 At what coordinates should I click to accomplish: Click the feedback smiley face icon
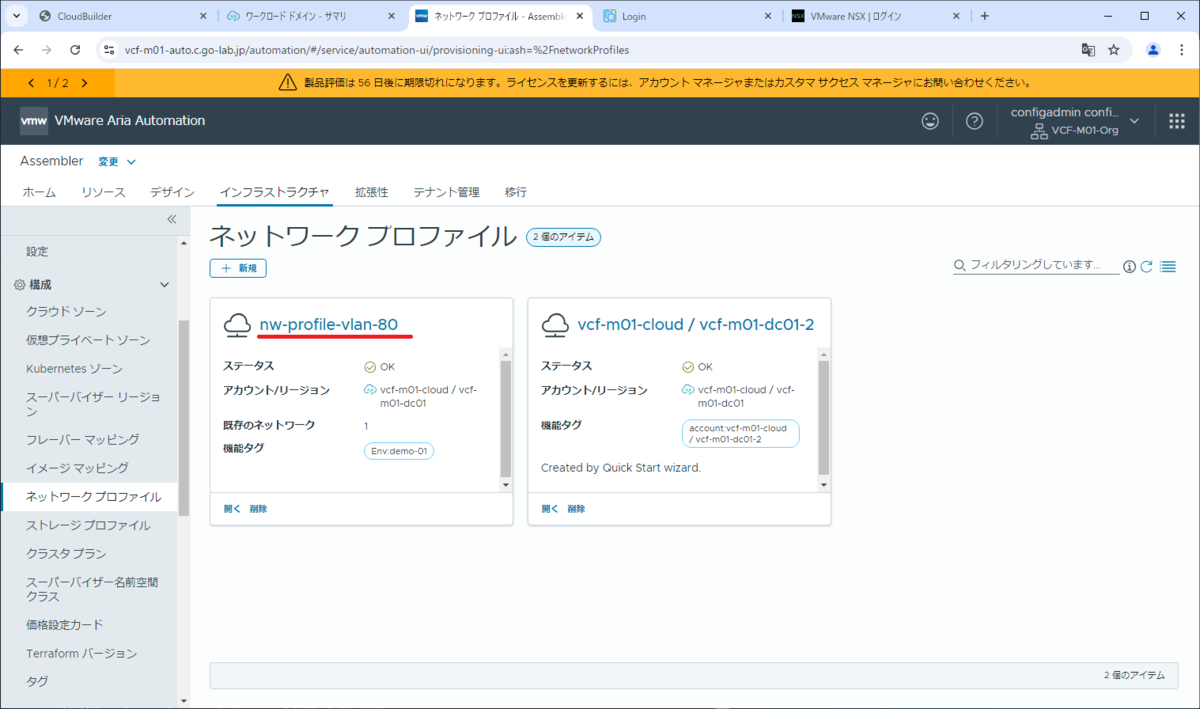pyautogui.click(x=930, y=121)
